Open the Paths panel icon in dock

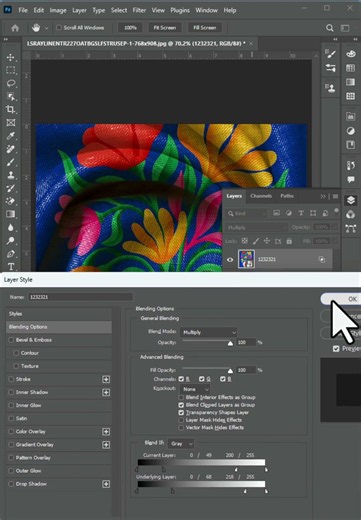(x=351, y=229)
